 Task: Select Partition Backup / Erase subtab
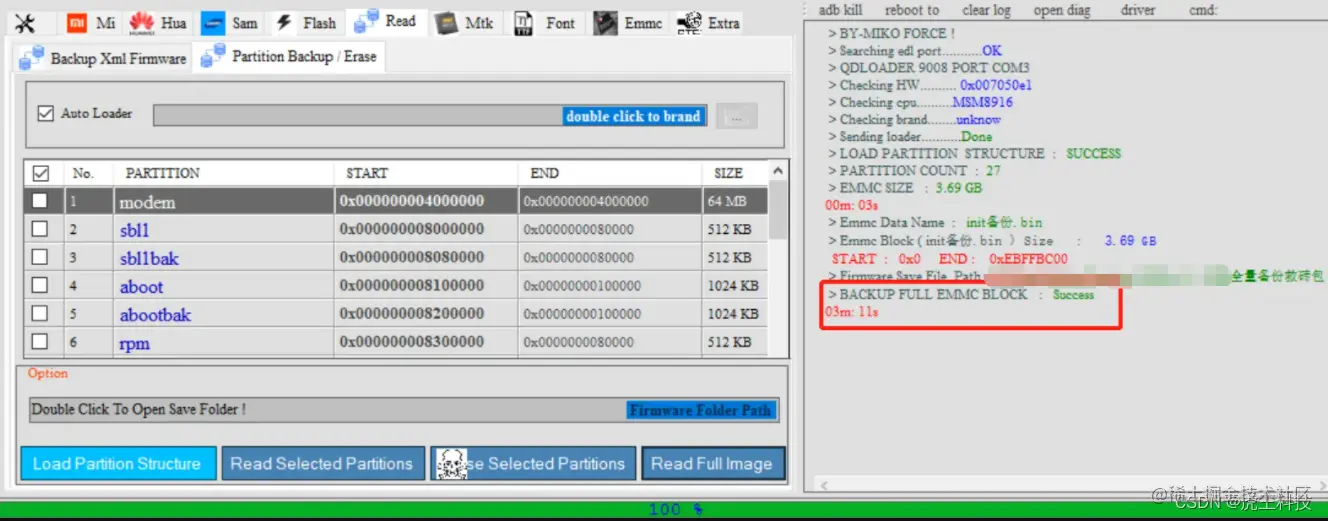[289, 56]
